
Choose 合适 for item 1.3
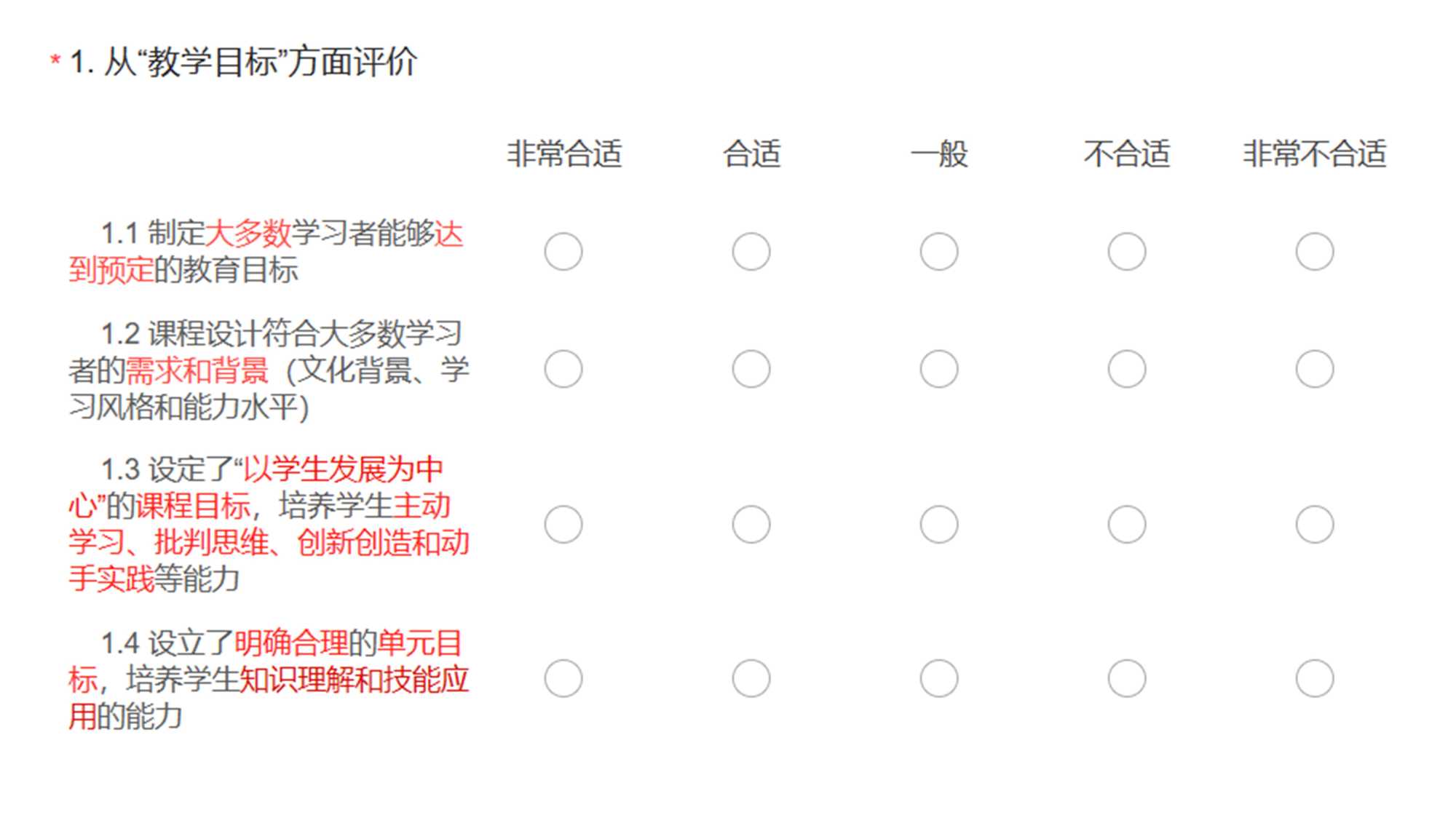[751, 524]
